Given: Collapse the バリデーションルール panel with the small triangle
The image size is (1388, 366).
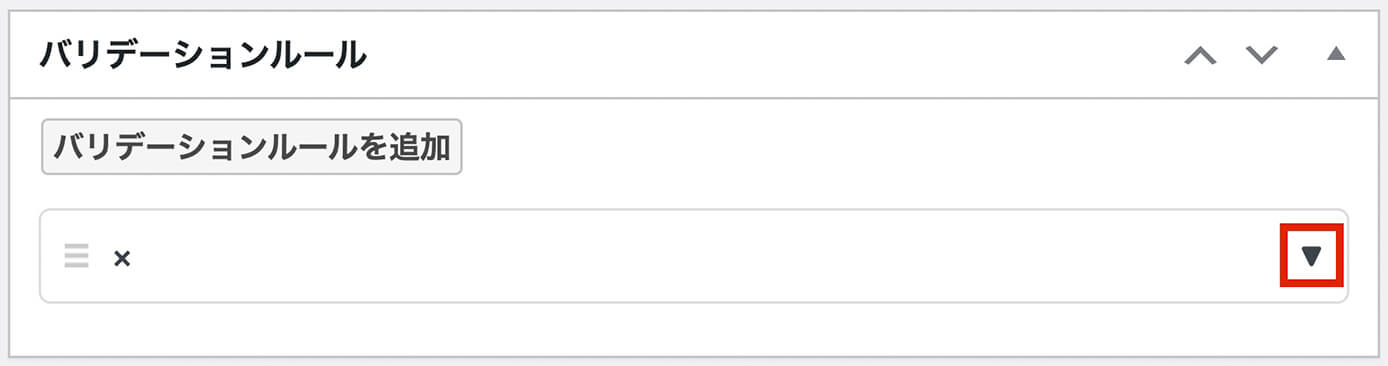Looking at the screenshot, I should 1336,54.
